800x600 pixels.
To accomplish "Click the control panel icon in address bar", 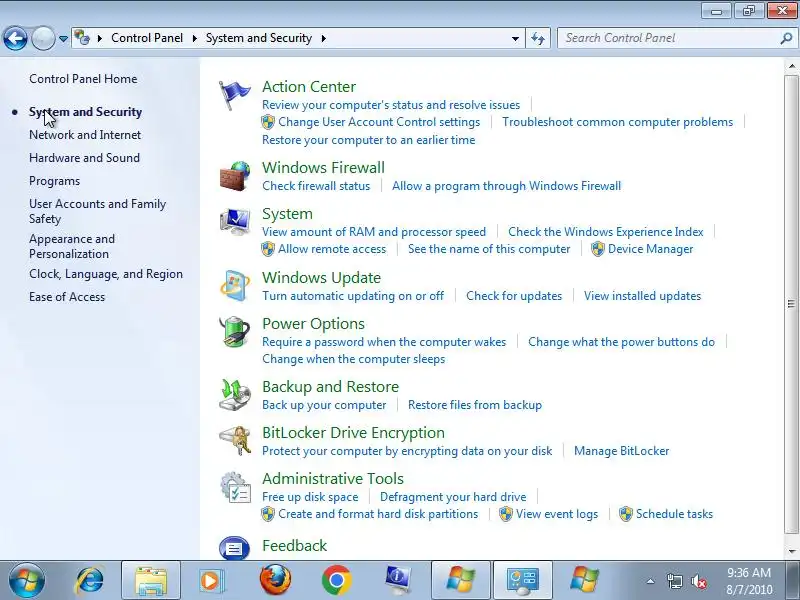I will click(82, 38).
